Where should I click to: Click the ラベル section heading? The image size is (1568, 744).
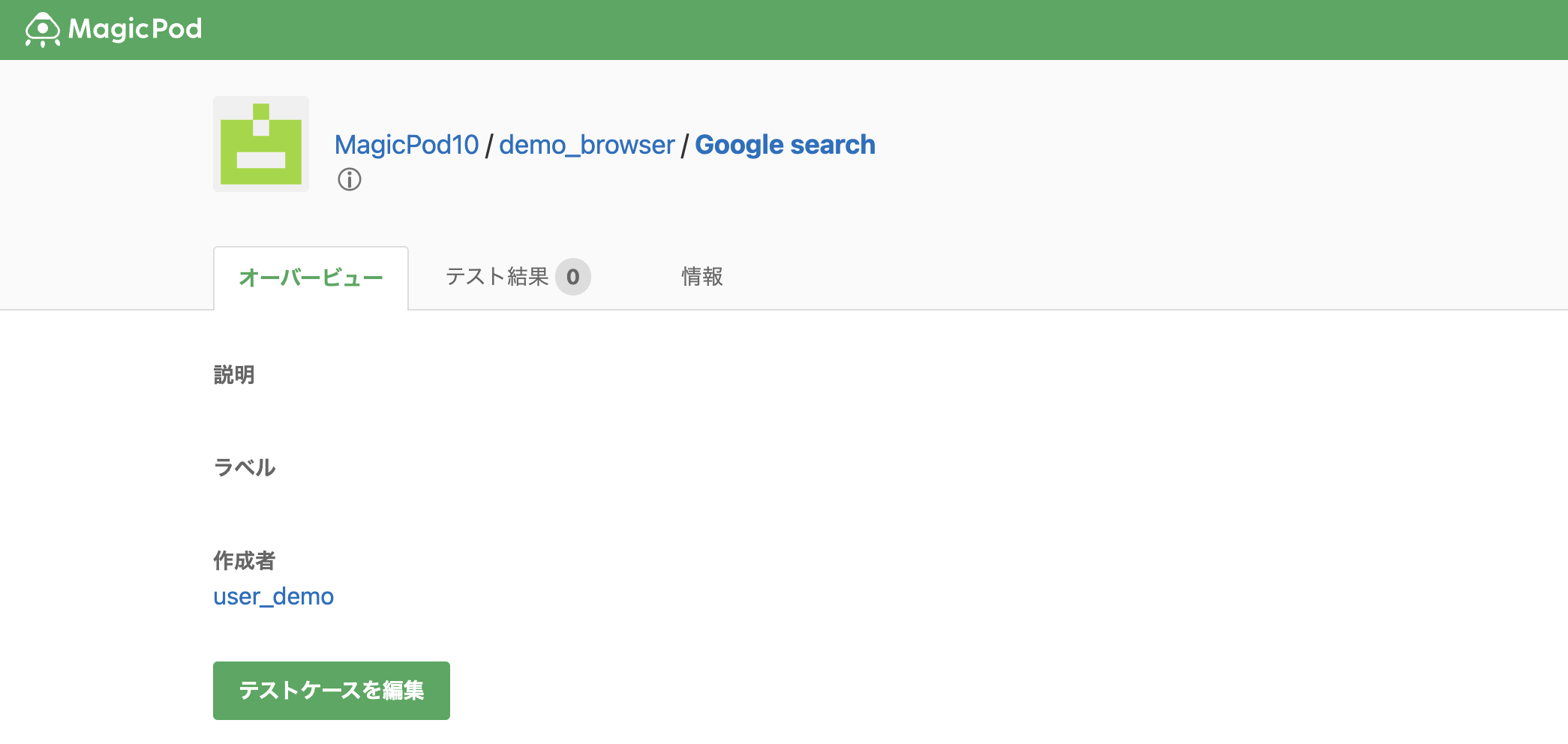[x=245, y=467]
